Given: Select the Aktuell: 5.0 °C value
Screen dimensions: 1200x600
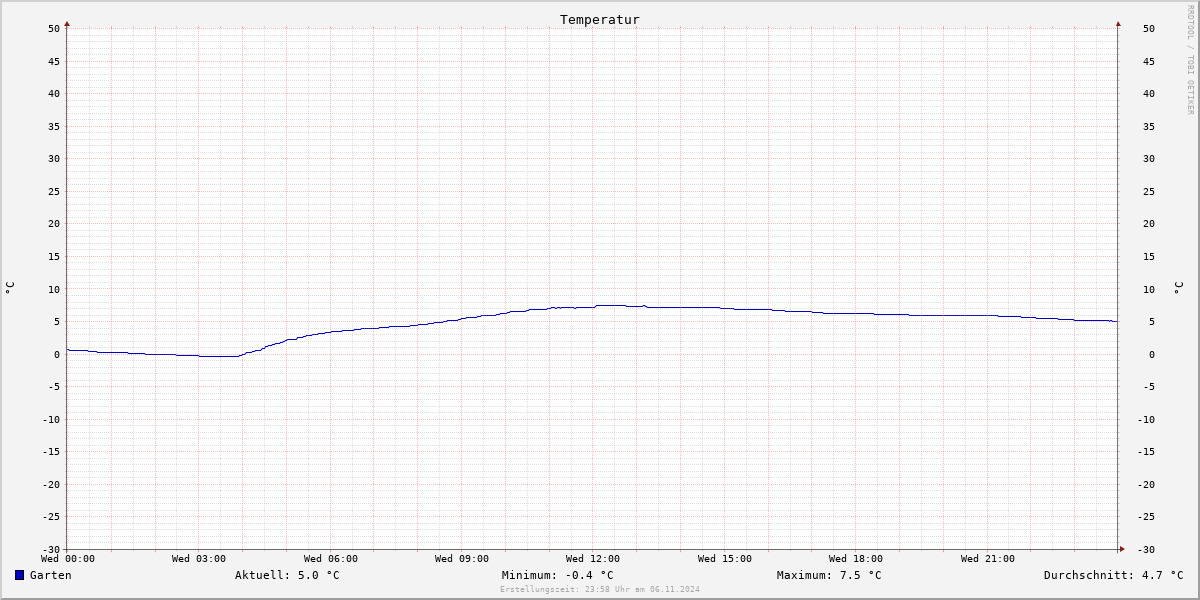Looking at the screenshot, I should [287, 575].
